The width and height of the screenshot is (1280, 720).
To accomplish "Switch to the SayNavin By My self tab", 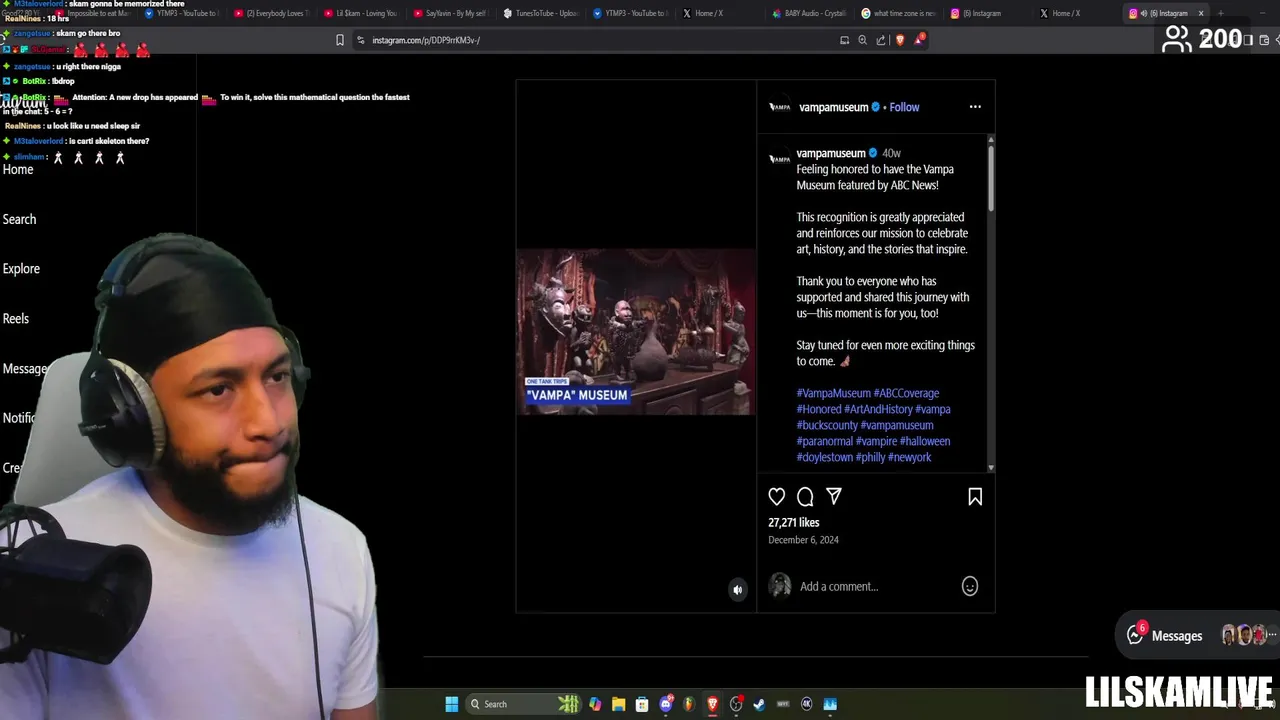I will point(451,13).
